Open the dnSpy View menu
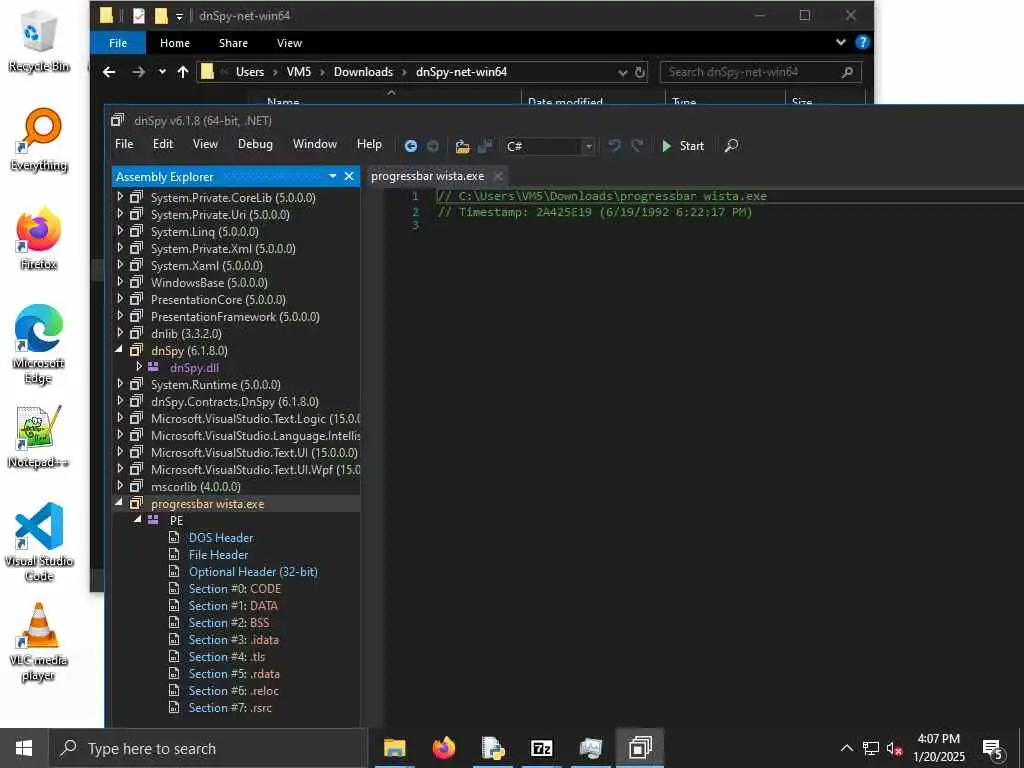This screenshot has width=1024, height=768. (205, 144)
